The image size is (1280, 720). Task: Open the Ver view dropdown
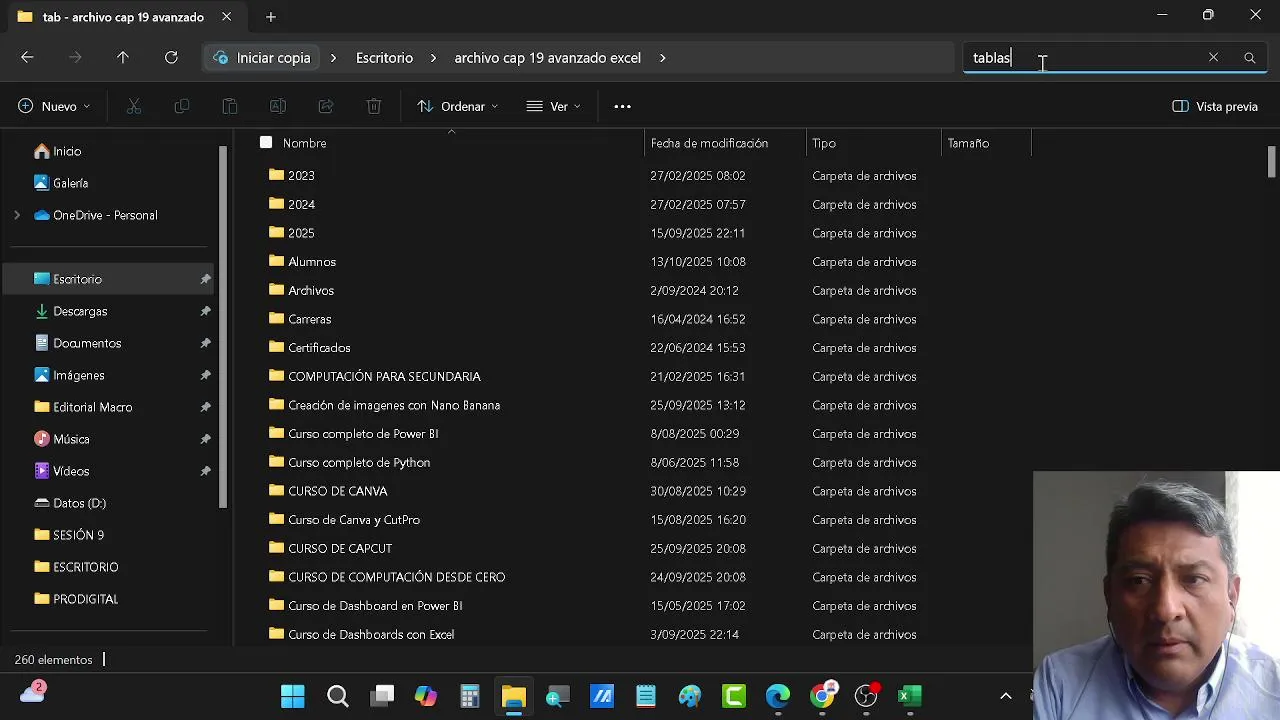point(553,106)
